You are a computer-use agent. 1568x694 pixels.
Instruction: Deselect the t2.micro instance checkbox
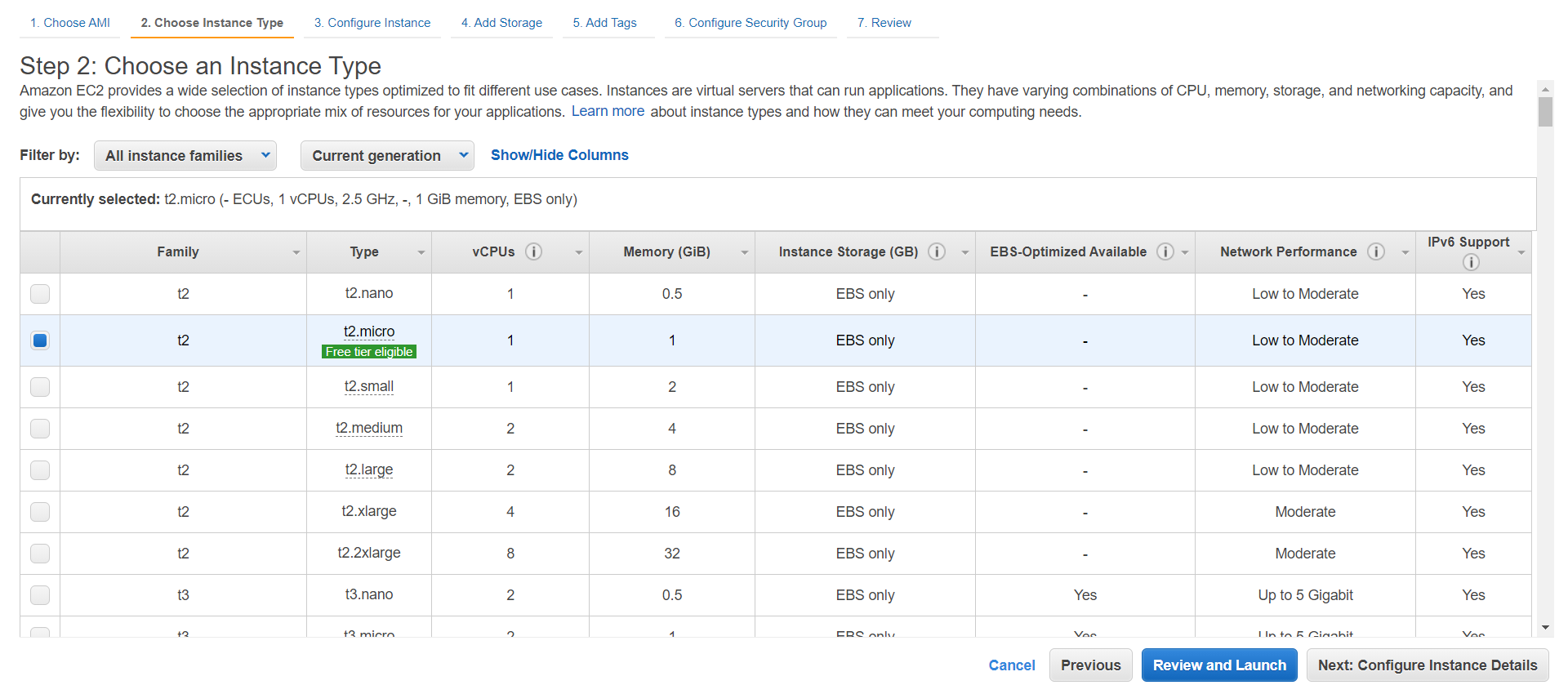(40, 340)
